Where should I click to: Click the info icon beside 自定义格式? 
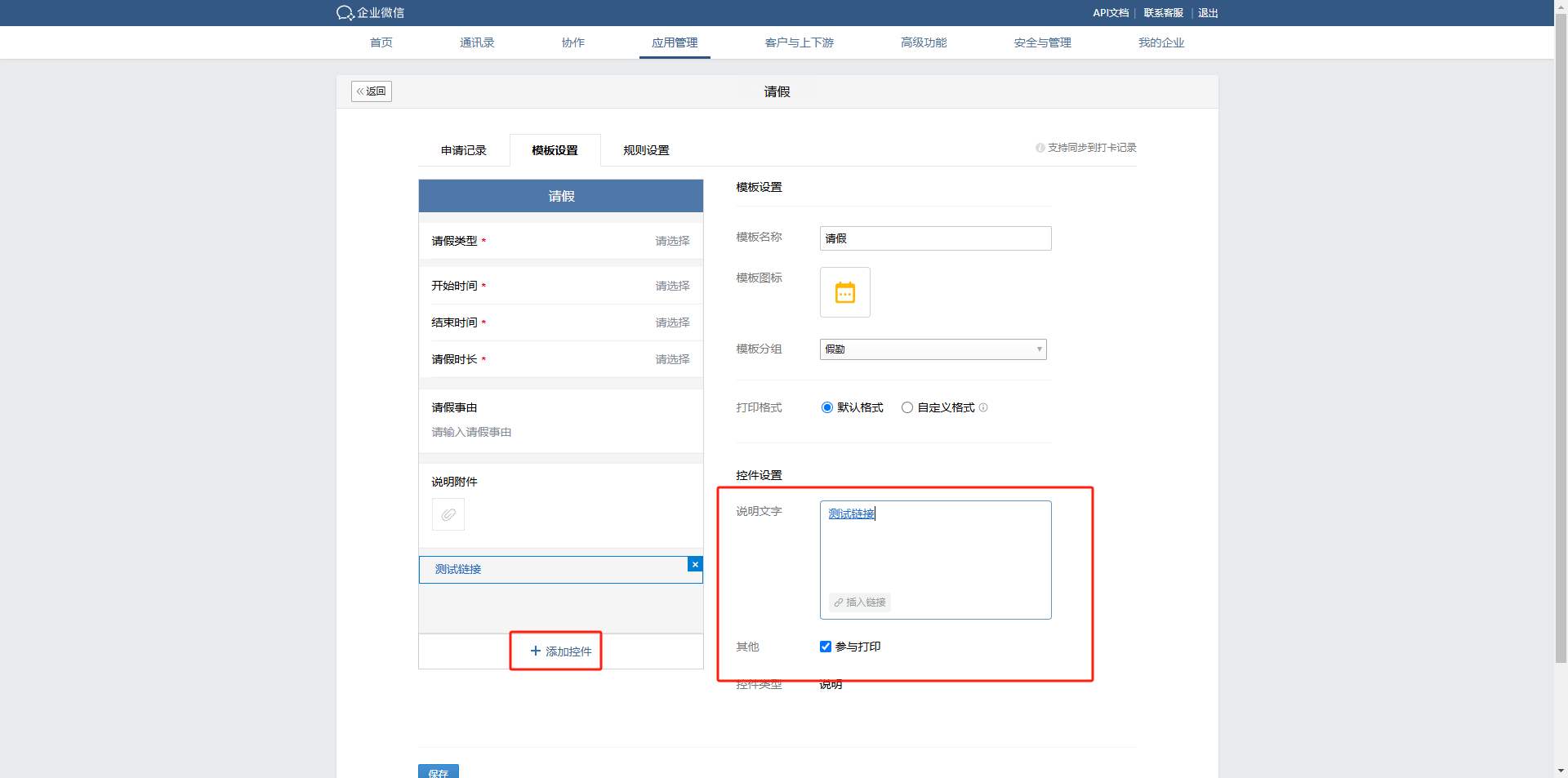point(983,407)
